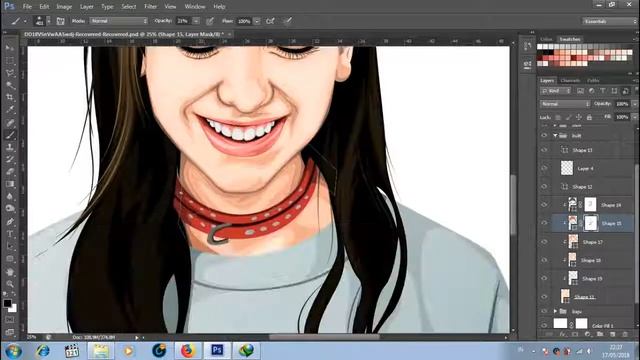Open the Essentials workspace dropdown
This screenshot has width=640, height=360.
pos(609,21)
